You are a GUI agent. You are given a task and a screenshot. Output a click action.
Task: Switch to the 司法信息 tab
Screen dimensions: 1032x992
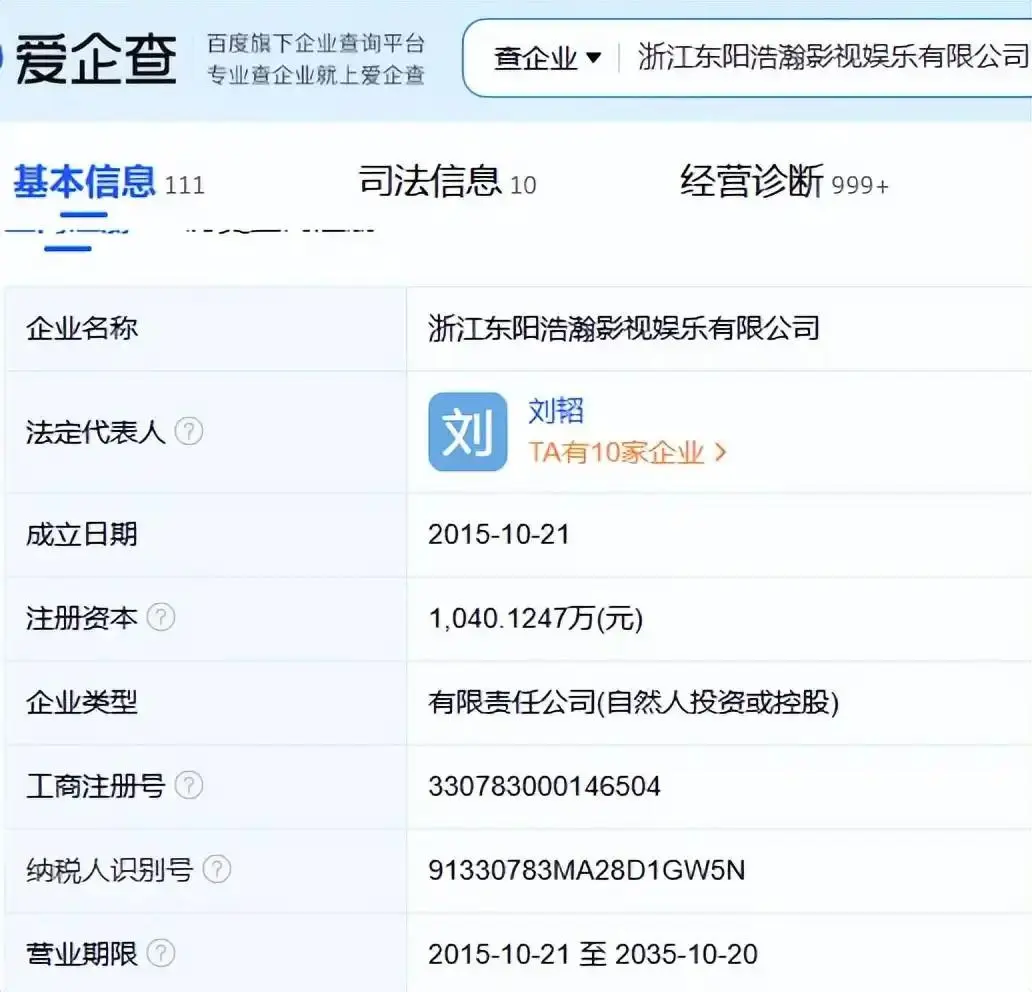coord(430,182)
